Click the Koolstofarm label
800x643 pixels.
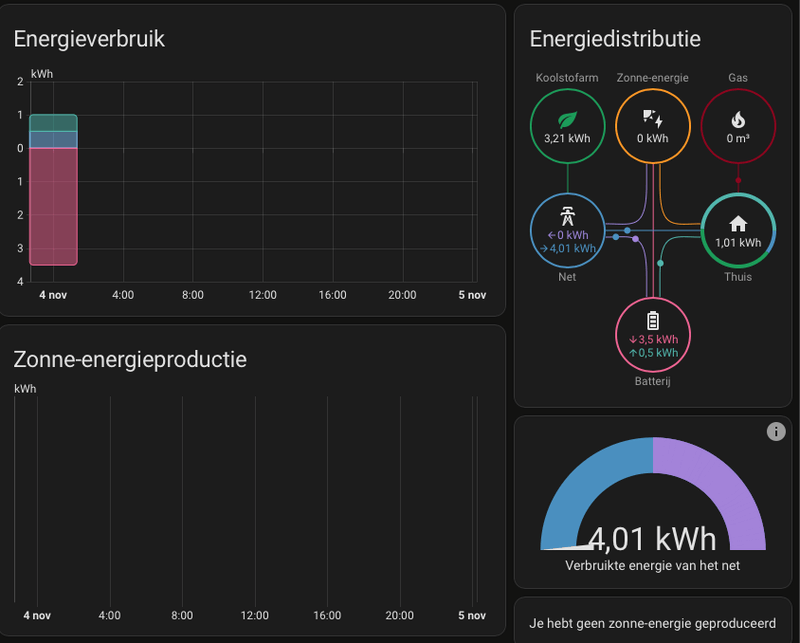coord(567,78)
